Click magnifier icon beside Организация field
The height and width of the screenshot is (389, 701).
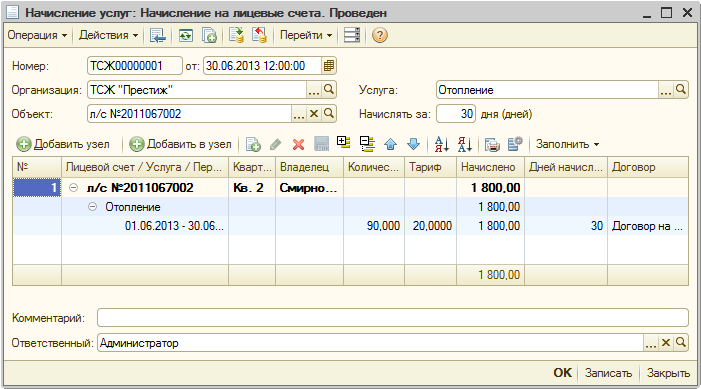coord(329,90)
